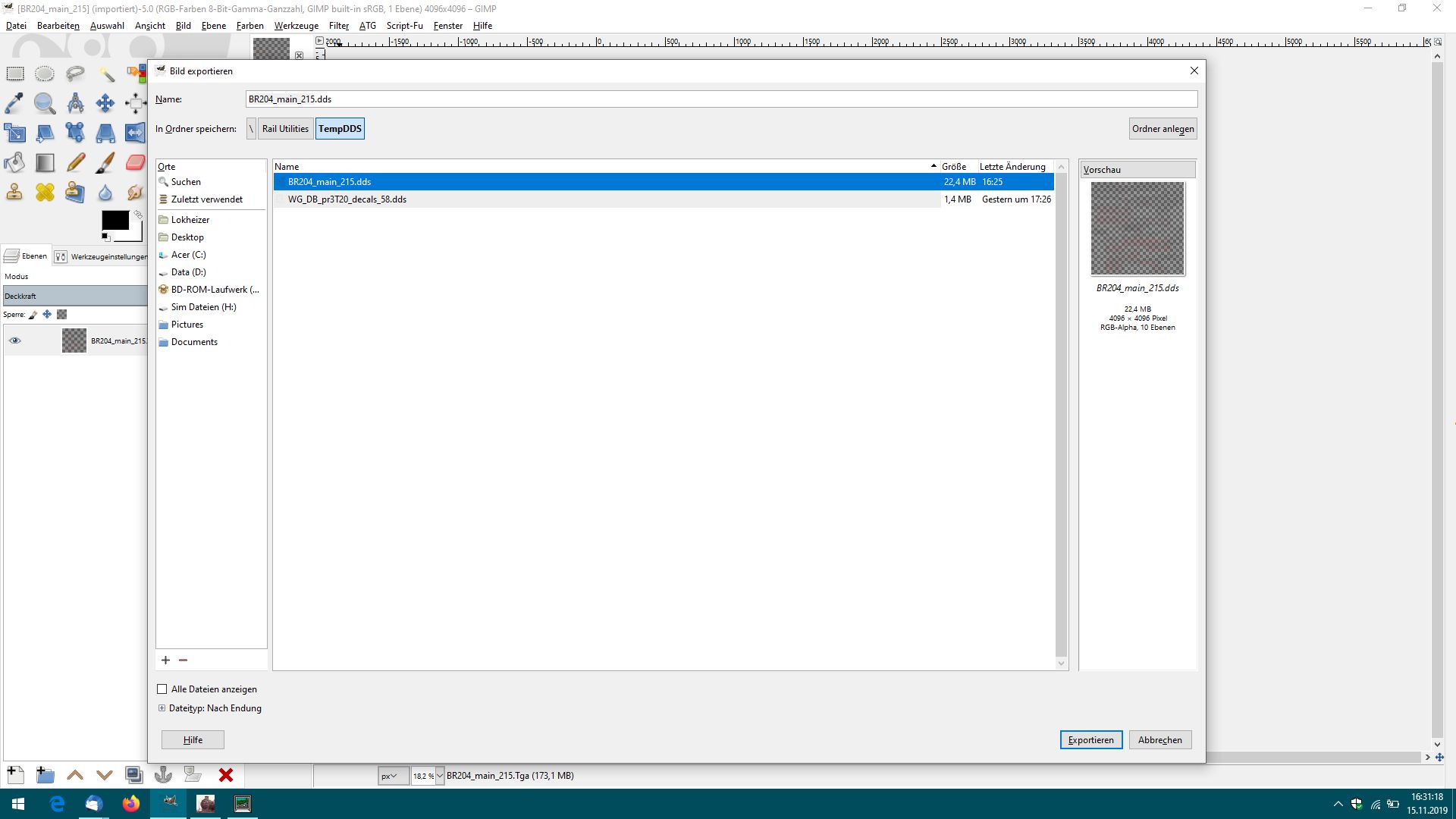
Task: Open the zoom percentage dropdown
Action: click(x=439, y=776)
